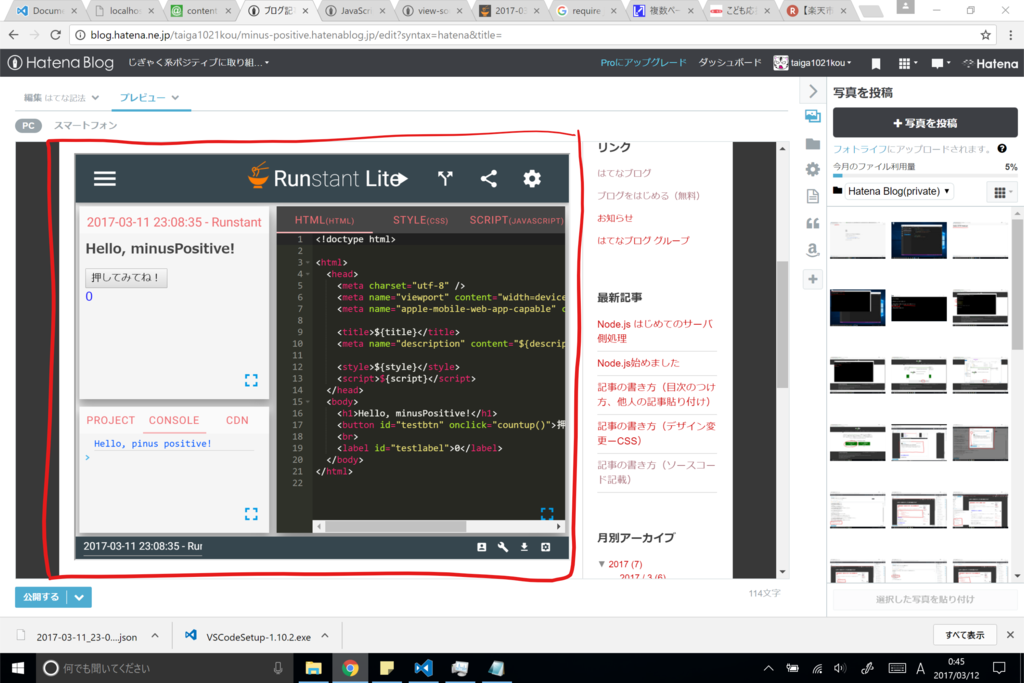Click the rightmost square settings icon in Runstant footer
1024x683 pixels.
coord(545,547)
